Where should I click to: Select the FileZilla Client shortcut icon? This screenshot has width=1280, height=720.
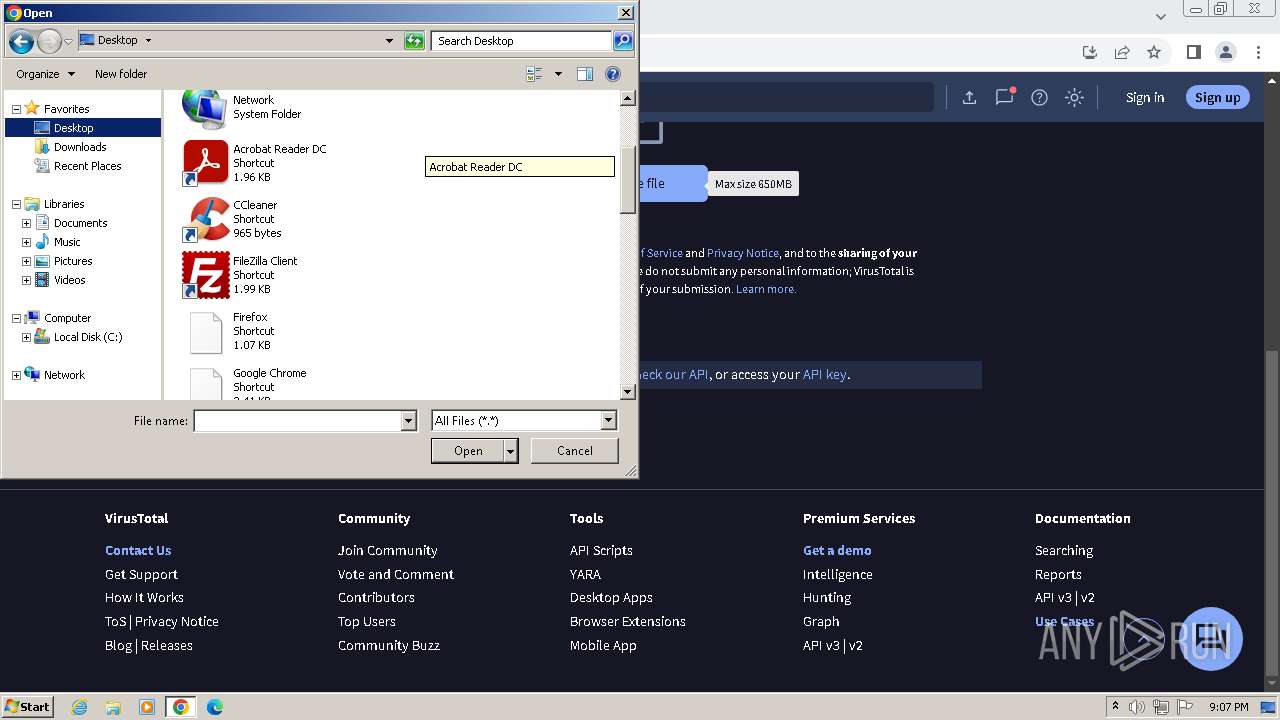coord(206,275)
